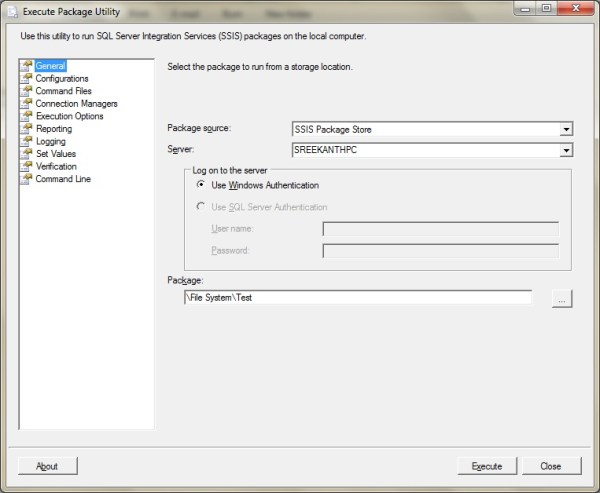Click the About button
The image size is (600, 493).
47,466
